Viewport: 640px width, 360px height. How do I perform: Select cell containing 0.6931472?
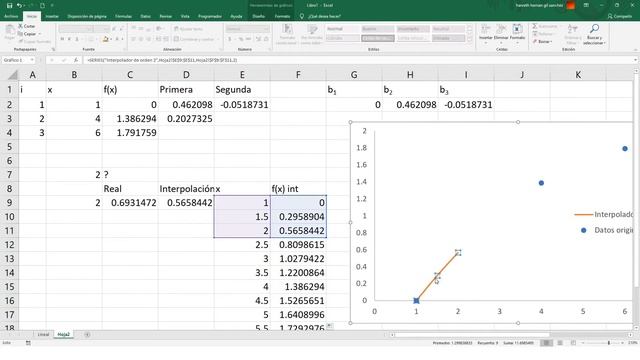(x=130, y=203)
